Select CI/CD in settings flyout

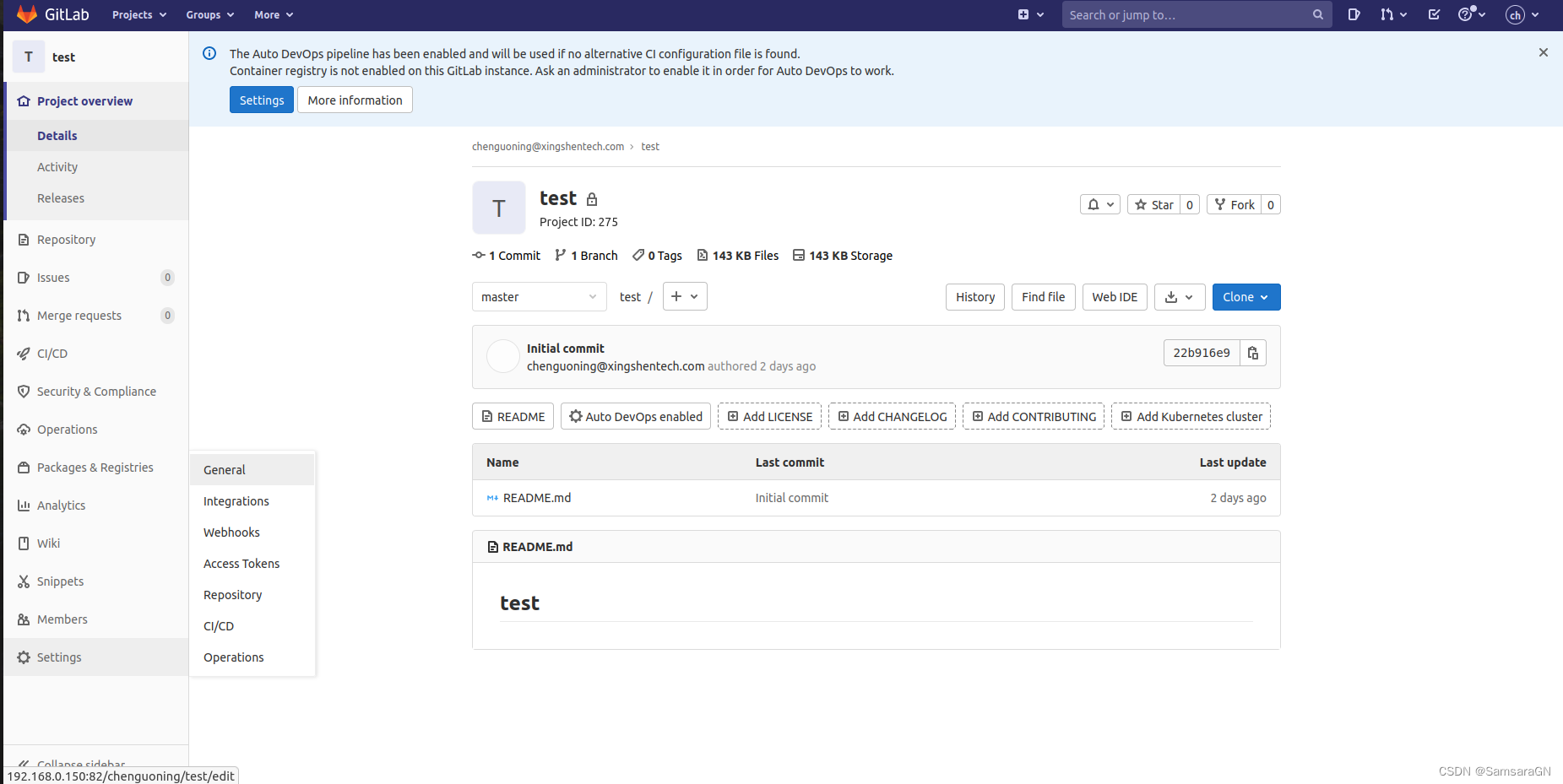pos(252,626)
